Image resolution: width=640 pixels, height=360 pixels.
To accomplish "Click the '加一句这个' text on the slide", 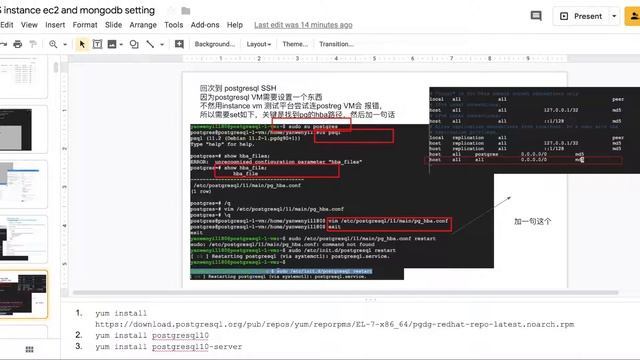I will tap(532, 221).
